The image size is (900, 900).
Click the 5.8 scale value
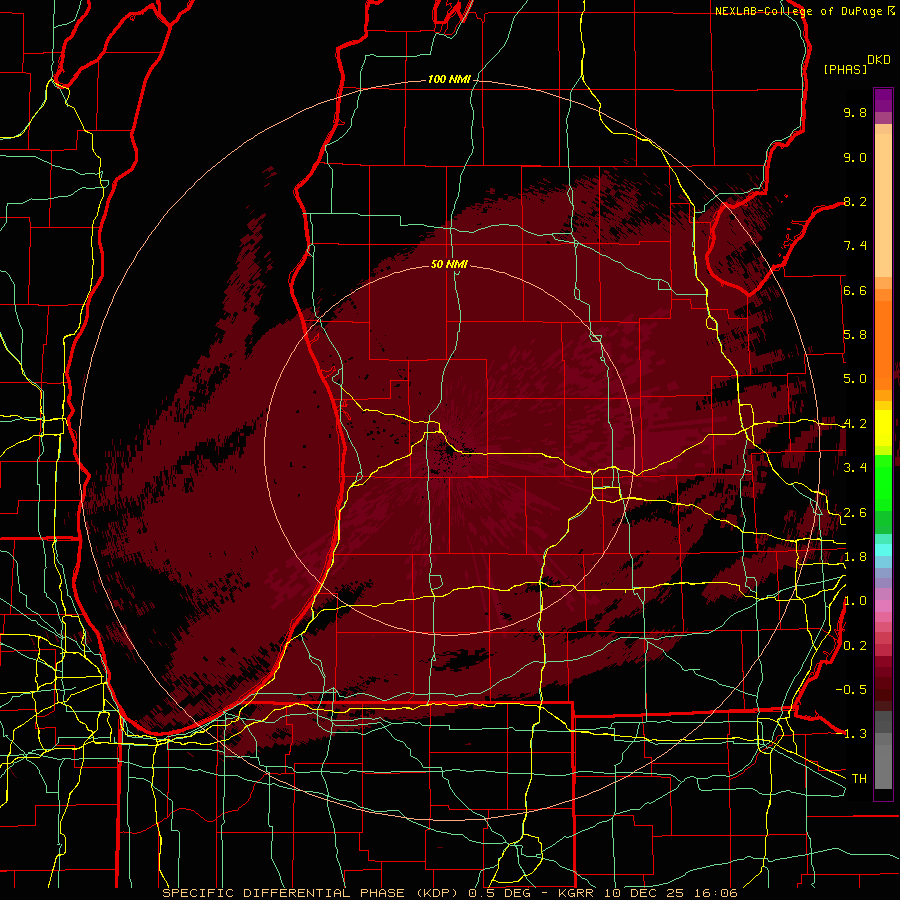tap(855, 335)
